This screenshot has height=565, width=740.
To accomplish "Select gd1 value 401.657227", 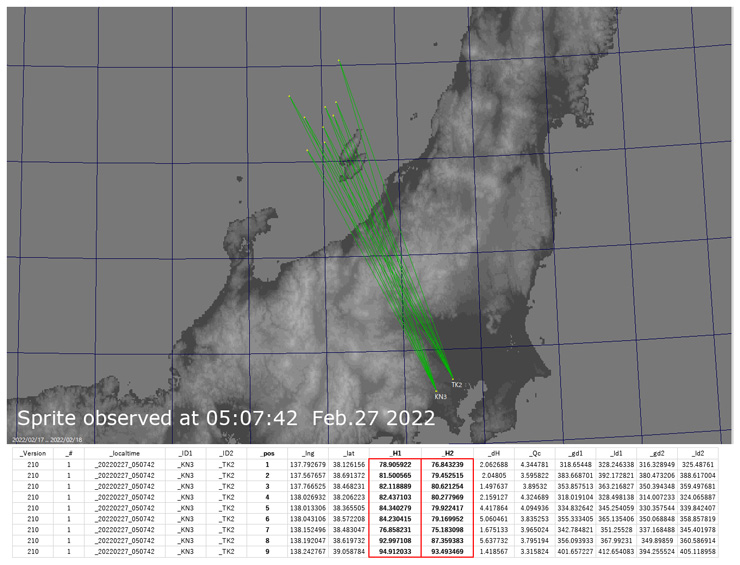I will 575,552.
